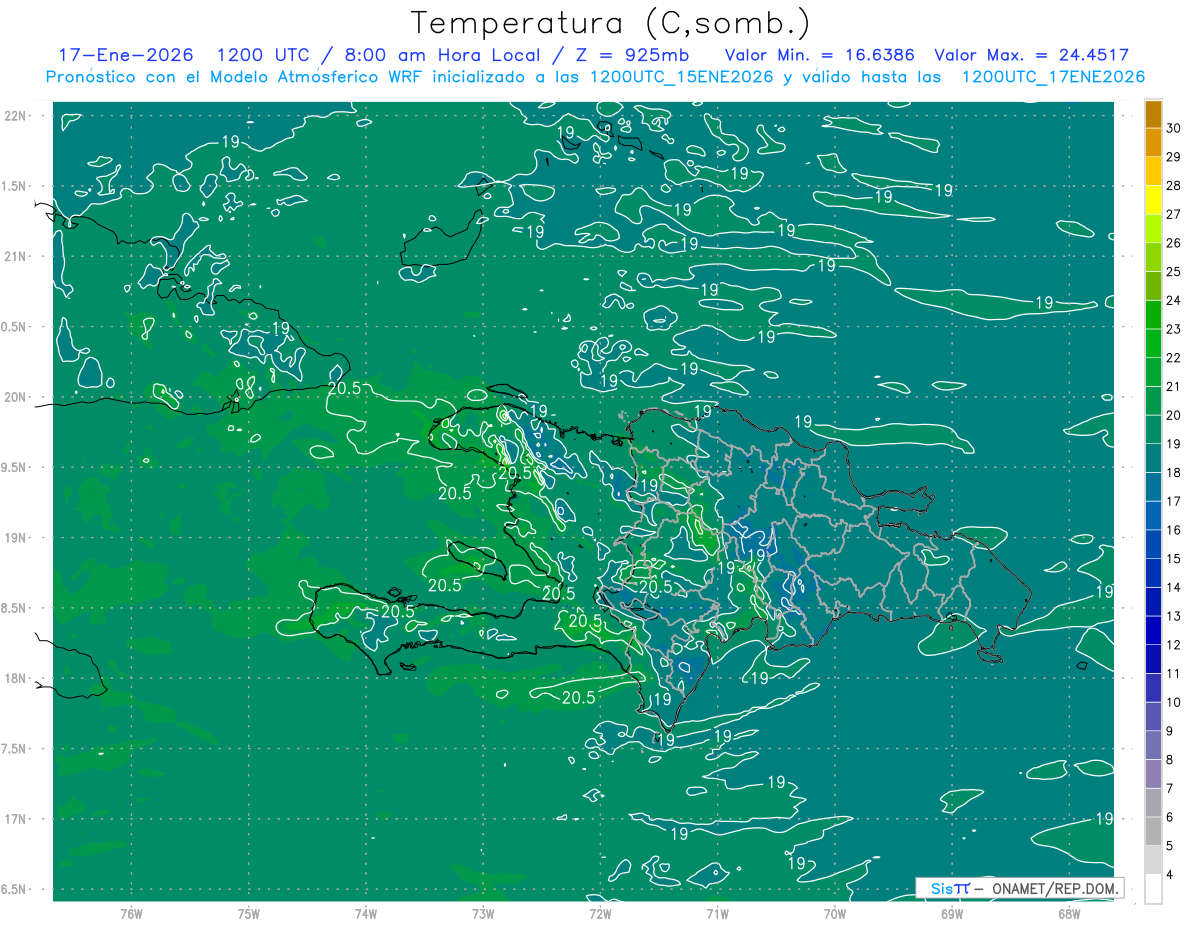This screenshot has height=927, width=1200.
Task: Click the color bar value '14'
Action: (x=1174, y=587)
